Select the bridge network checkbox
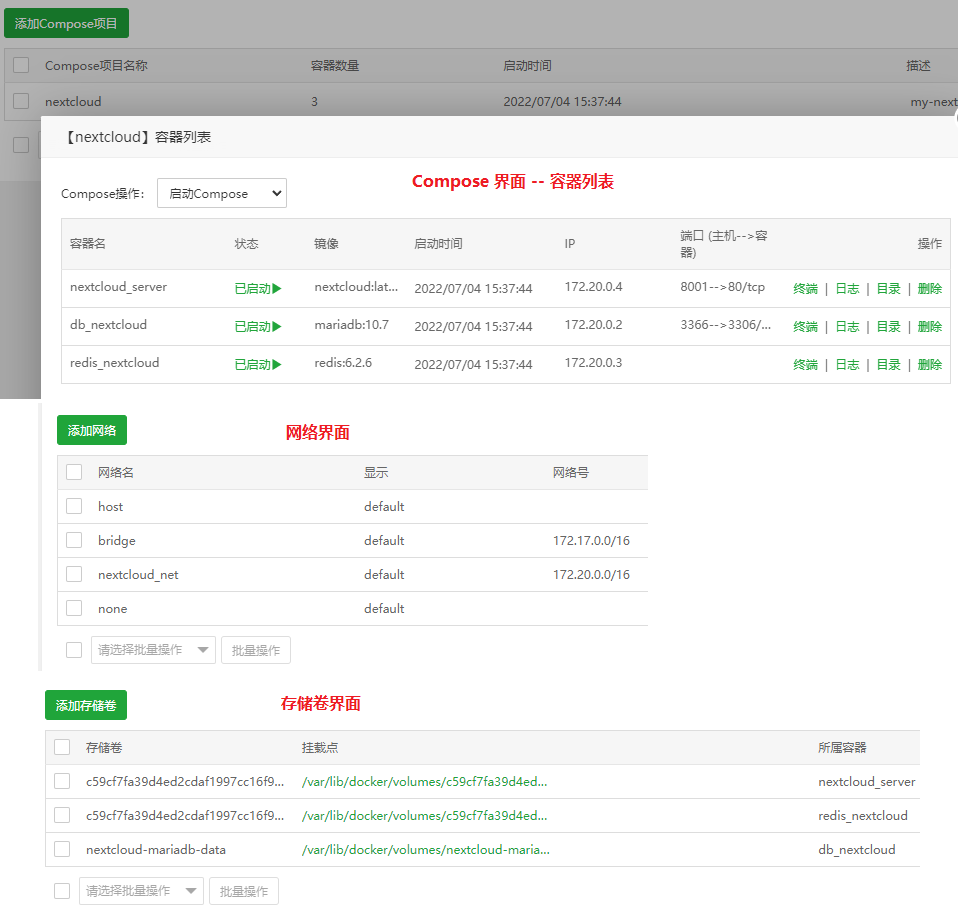Image resolution: width=958 pixels, height=920 pixels. pyautogui.click(x=74, y=540)
